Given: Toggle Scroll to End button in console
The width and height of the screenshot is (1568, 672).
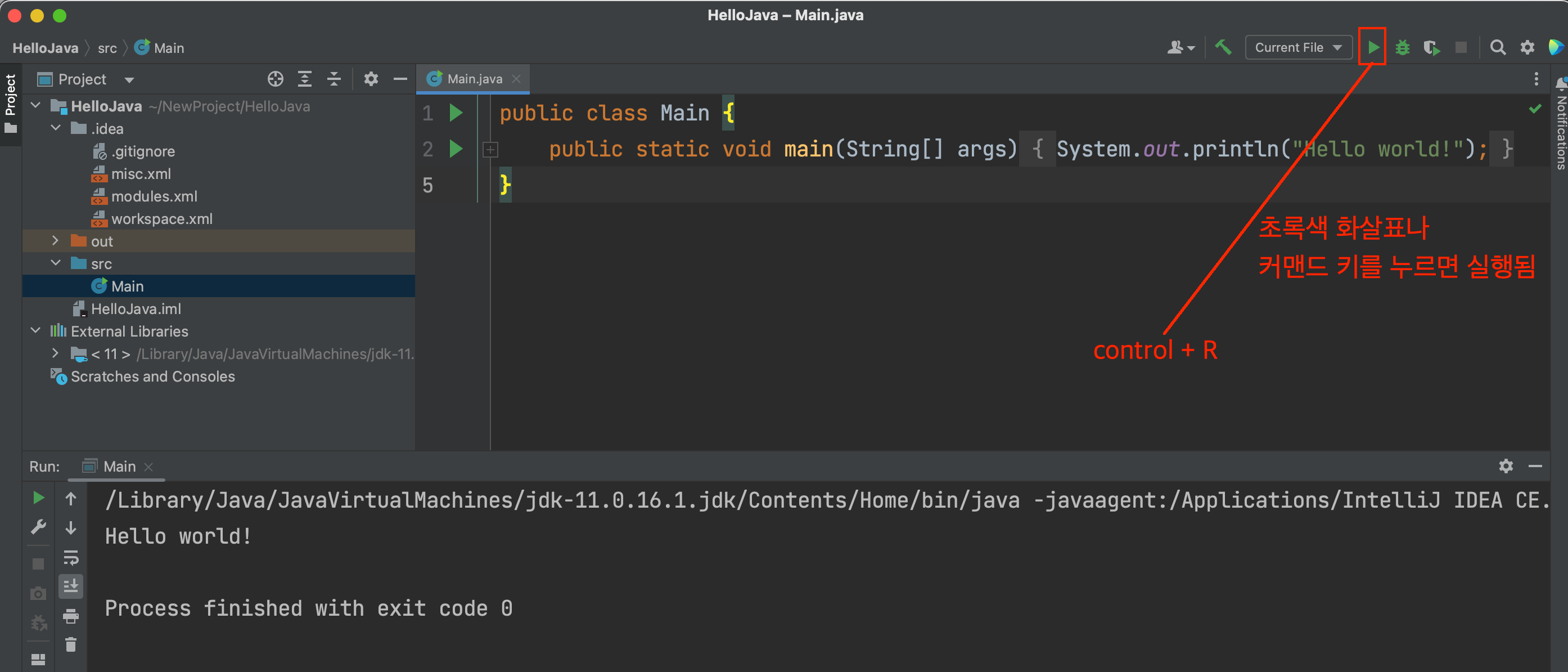Looking at the screenshot, I should pyautogui.click(x=71, y=586).
